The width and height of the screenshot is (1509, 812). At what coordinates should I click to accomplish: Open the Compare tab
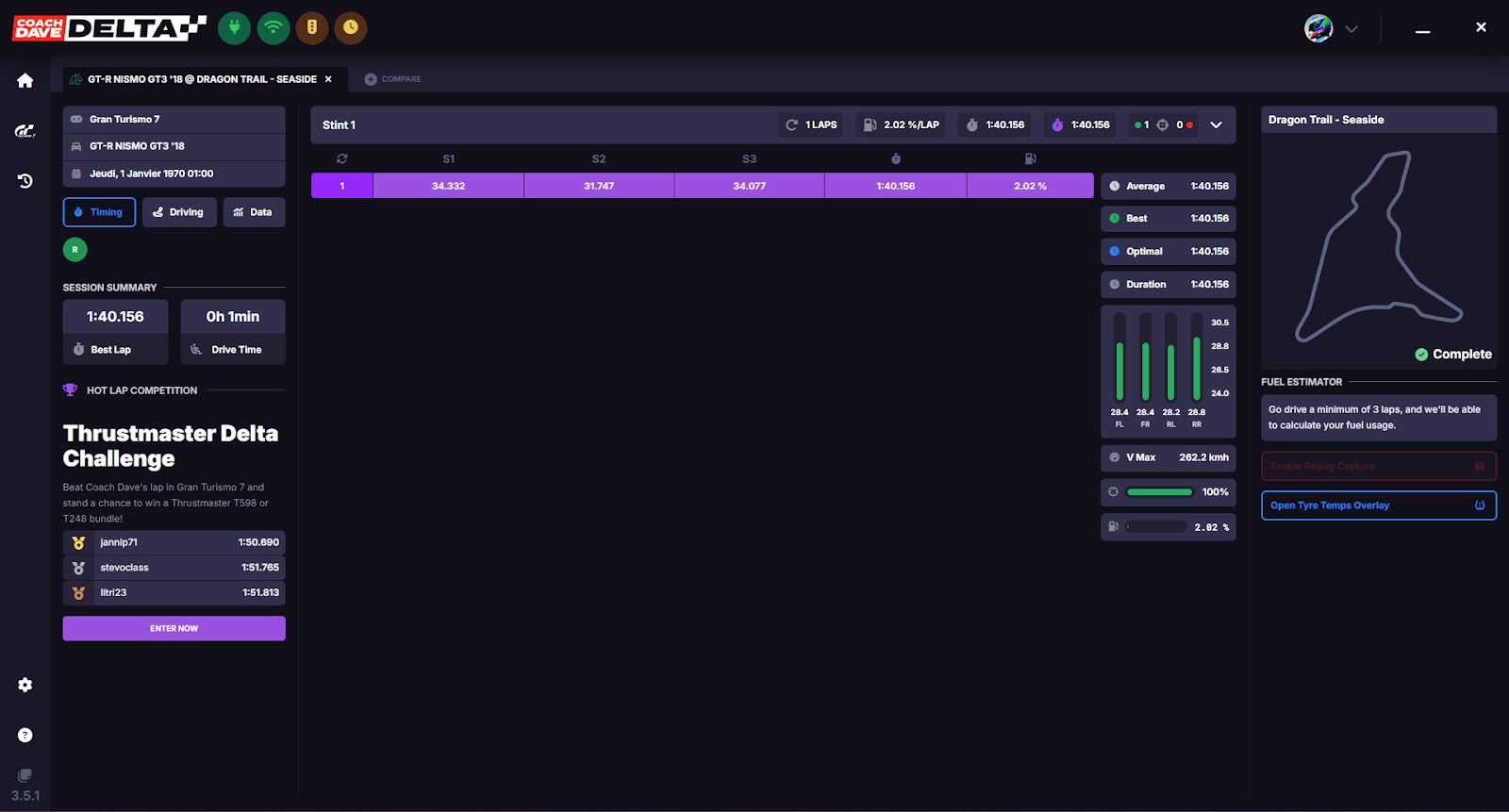point(393,79)
